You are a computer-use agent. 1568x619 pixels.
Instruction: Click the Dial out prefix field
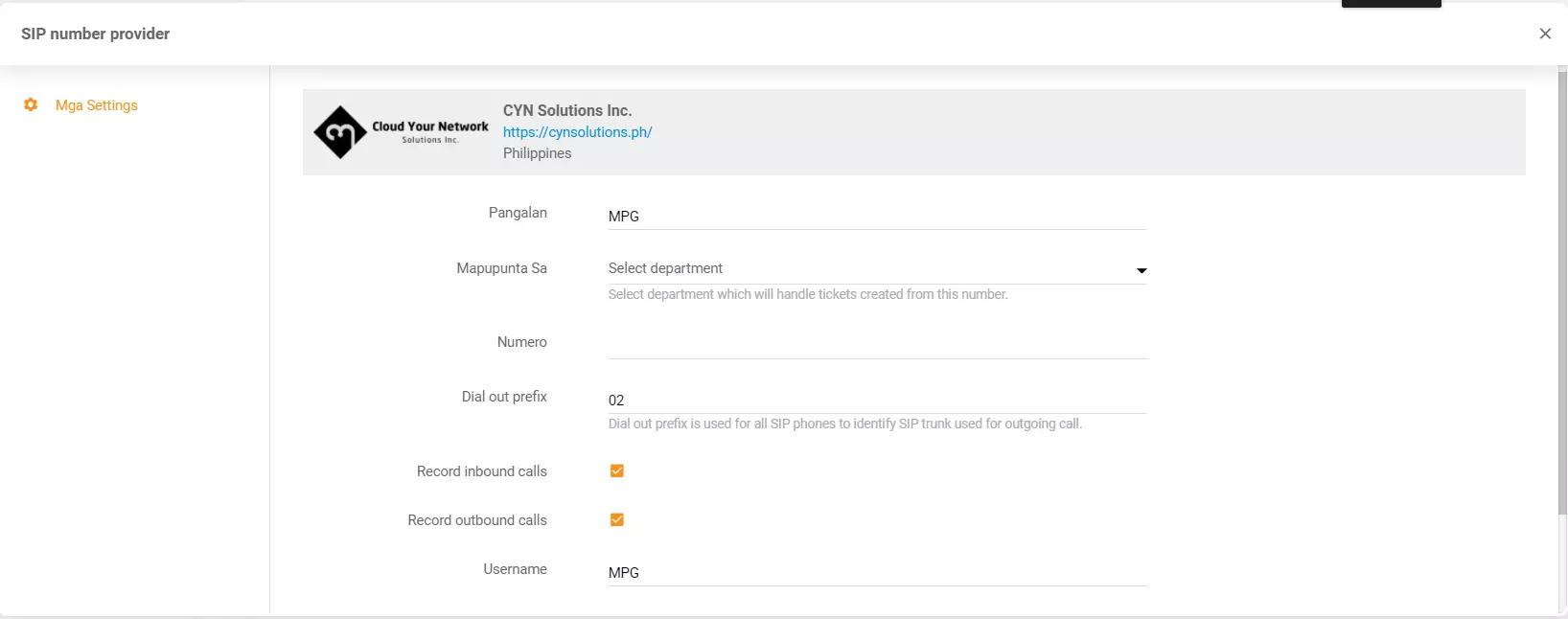point(876,400)
